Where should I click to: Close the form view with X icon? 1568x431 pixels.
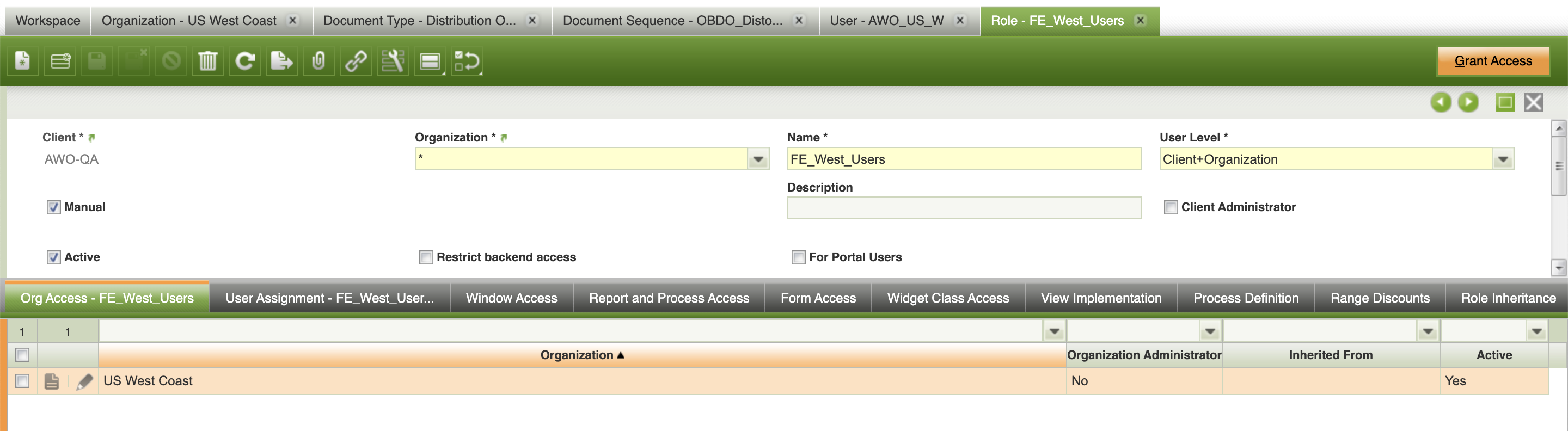[x=1534, y=102]
